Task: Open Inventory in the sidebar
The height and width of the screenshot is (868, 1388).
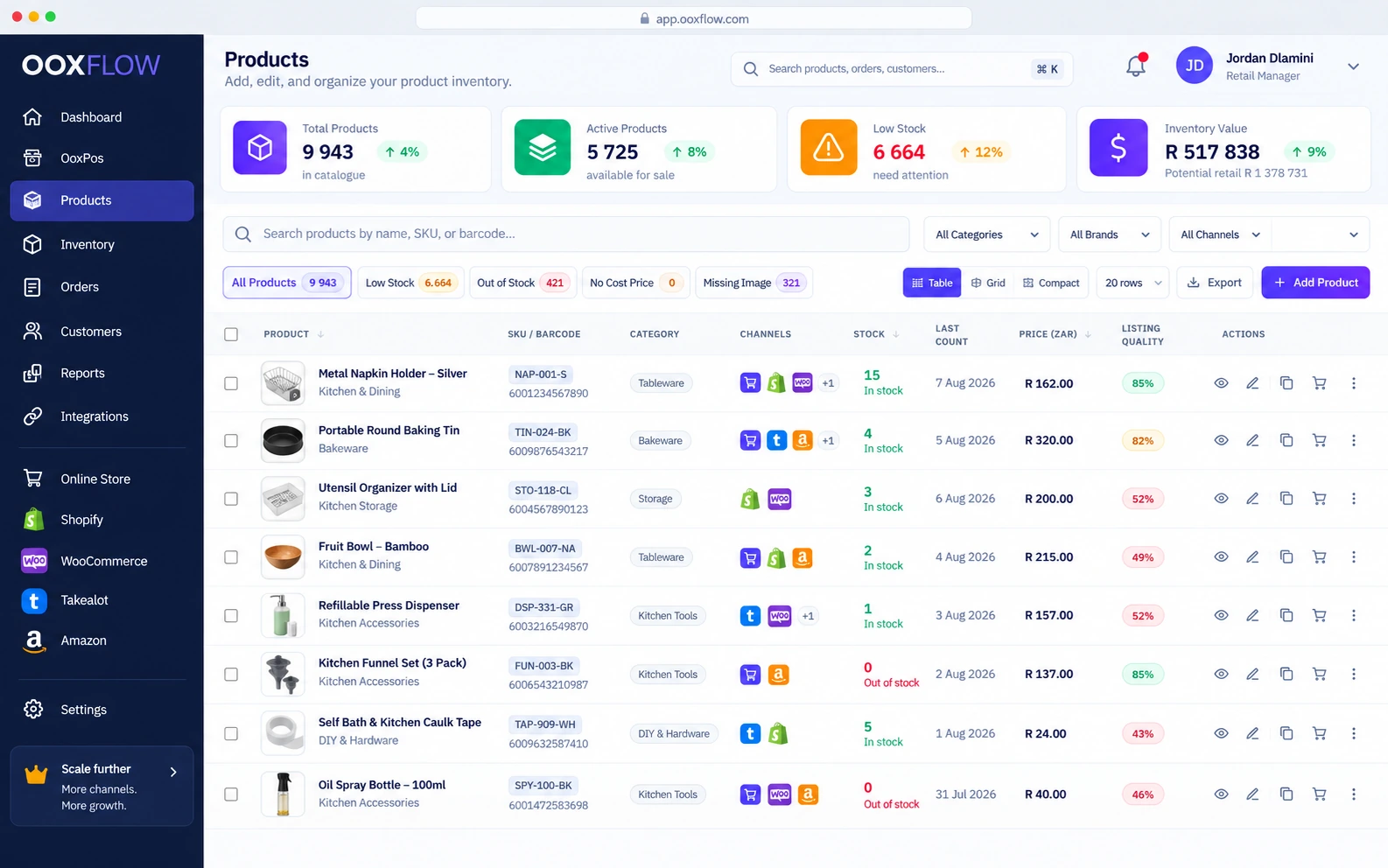Action: click(102, 245)
